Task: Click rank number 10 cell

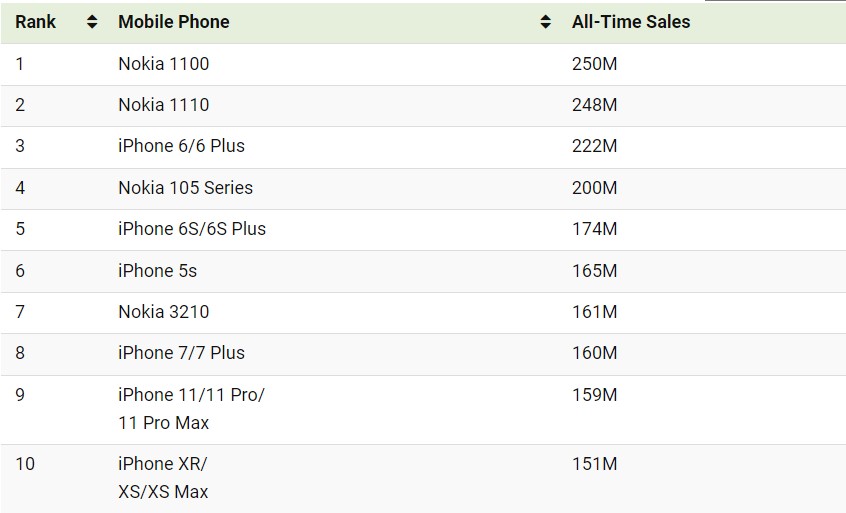Action: tap(25, 464)
